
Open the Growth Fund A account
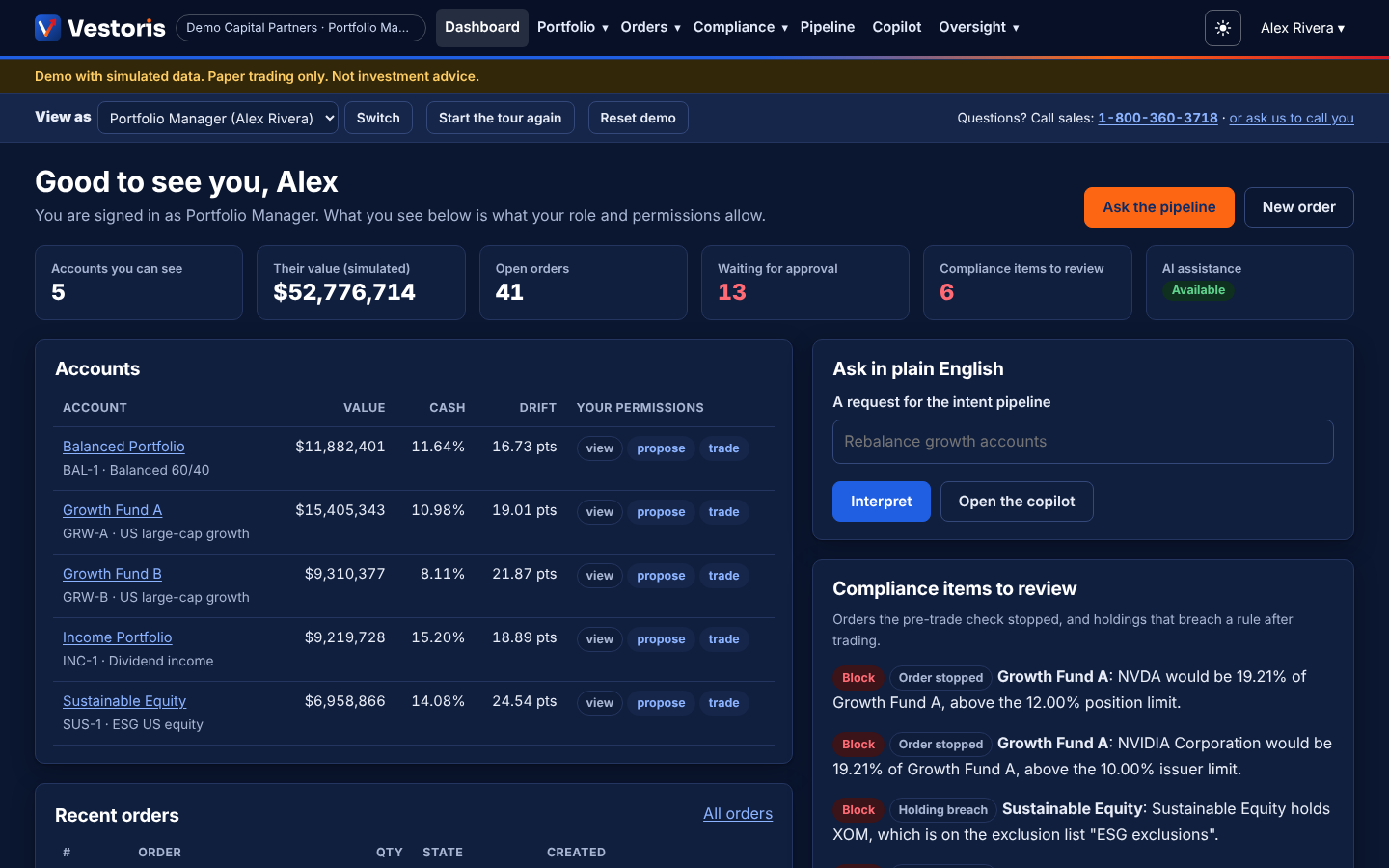pos(112,510)
